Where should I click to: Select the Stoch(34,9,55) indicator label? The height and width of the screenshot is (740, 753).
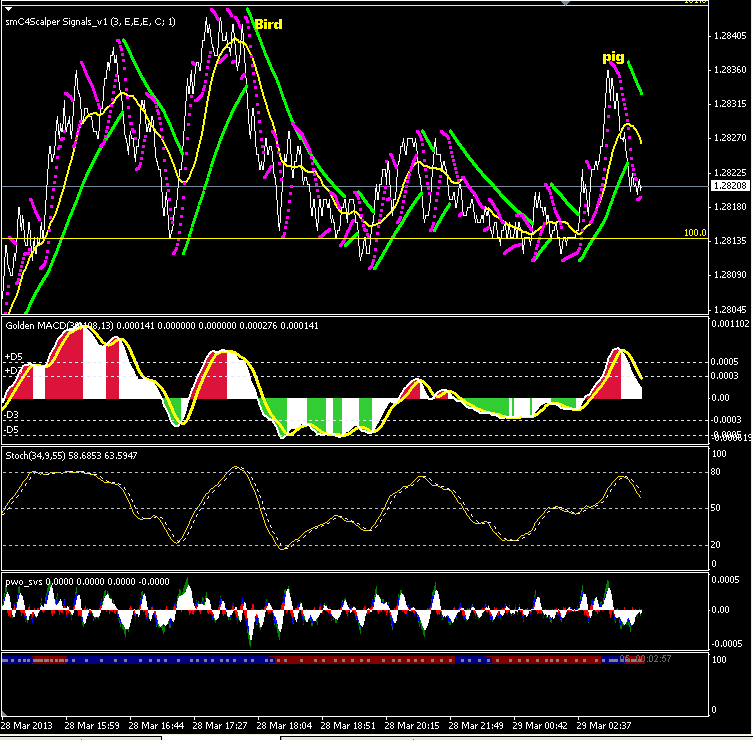tap(71, 456)
